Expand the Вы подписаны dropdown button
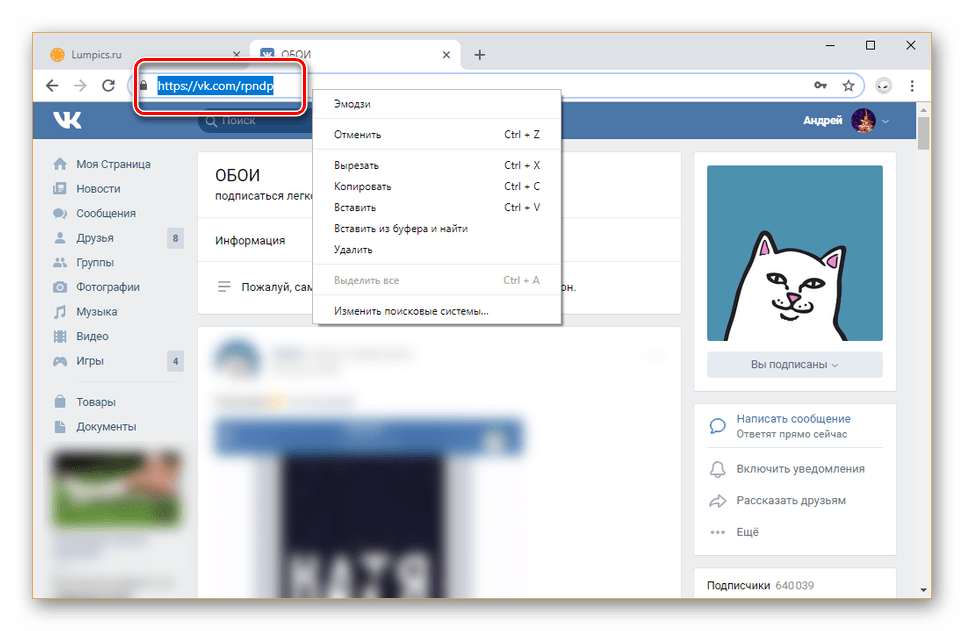Viewport: 964px width, 631px height. click(794, 365)
